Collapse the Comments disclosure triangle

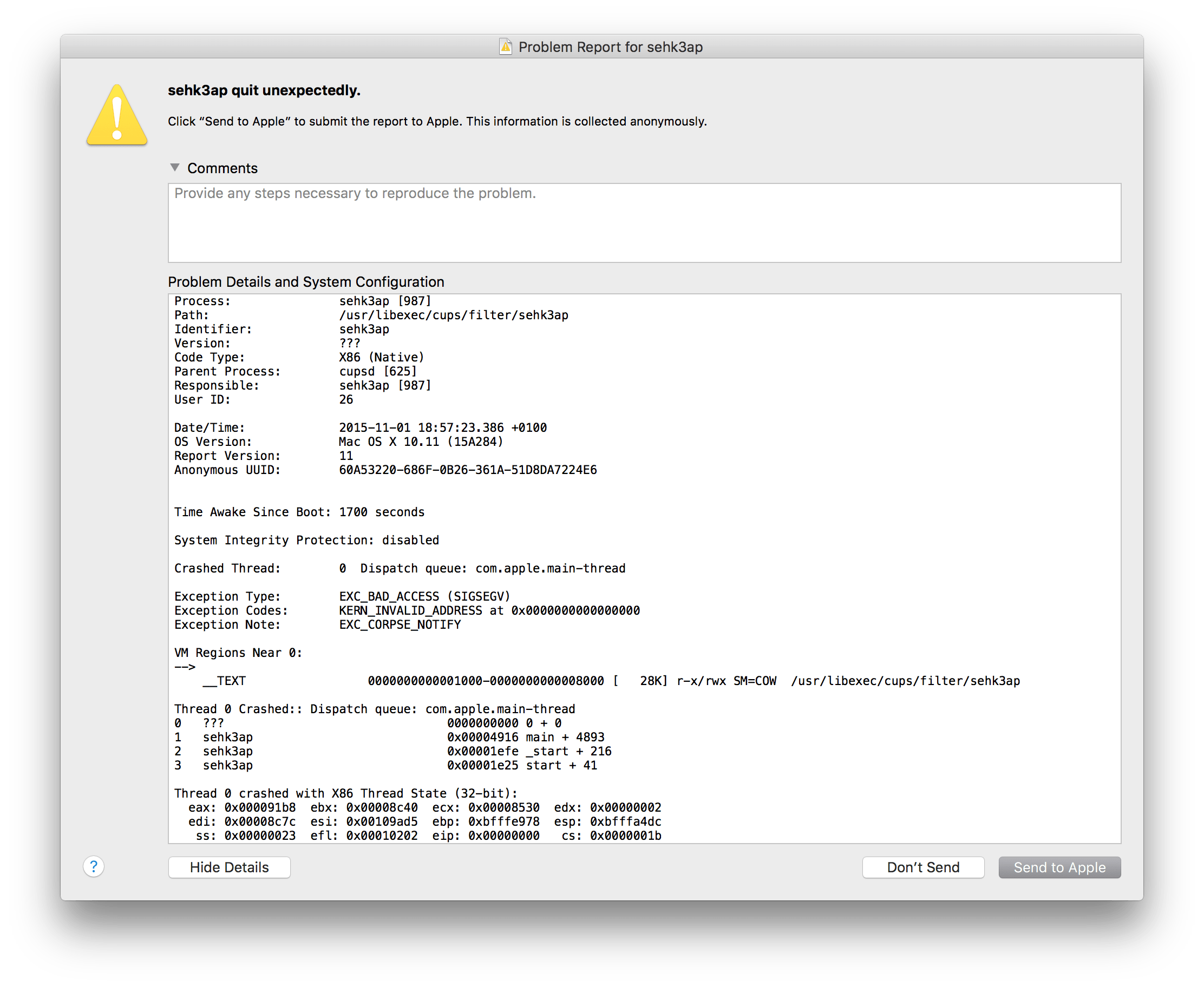click(x=174, y=168)
